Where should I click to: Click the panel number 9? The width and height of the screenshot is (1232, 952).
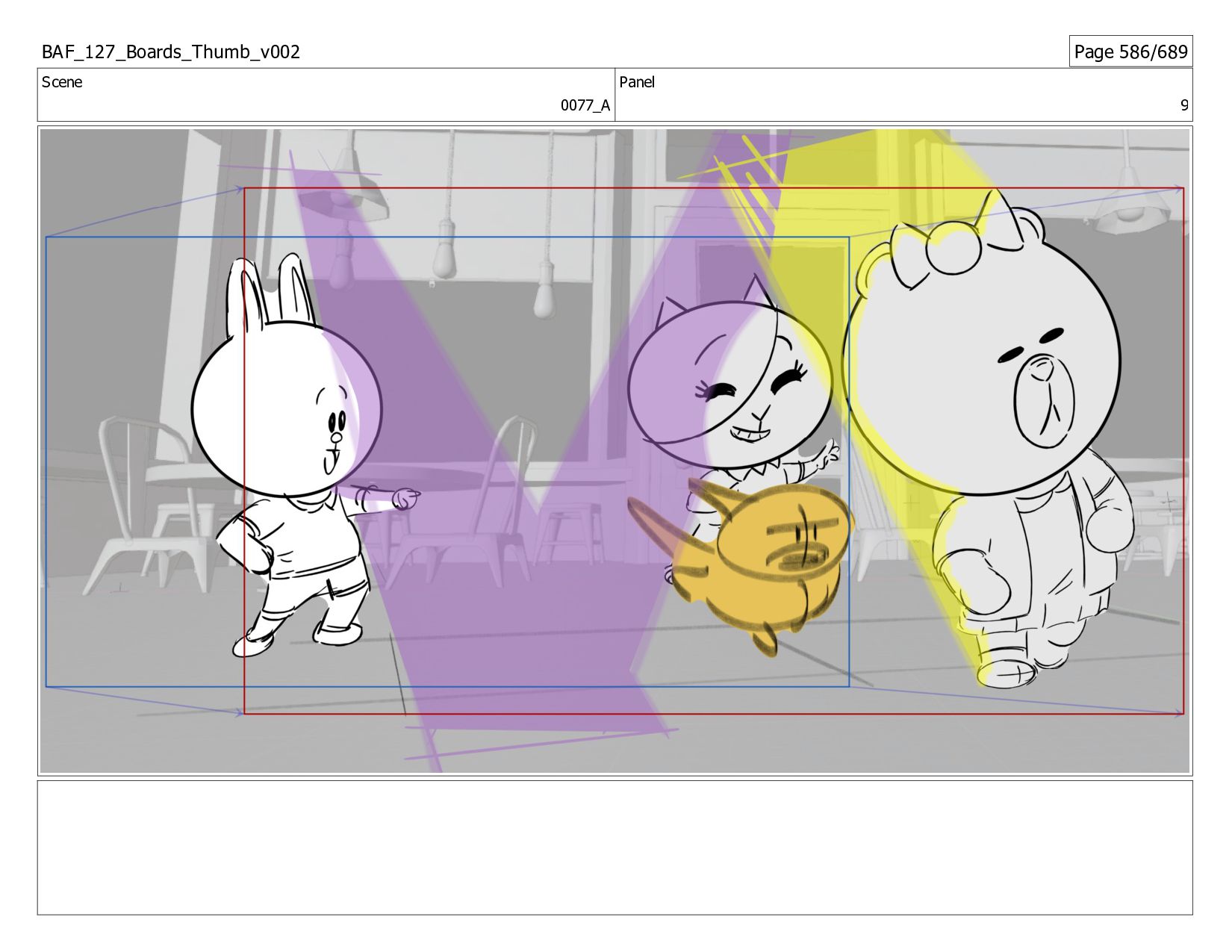pos(1183,105)
